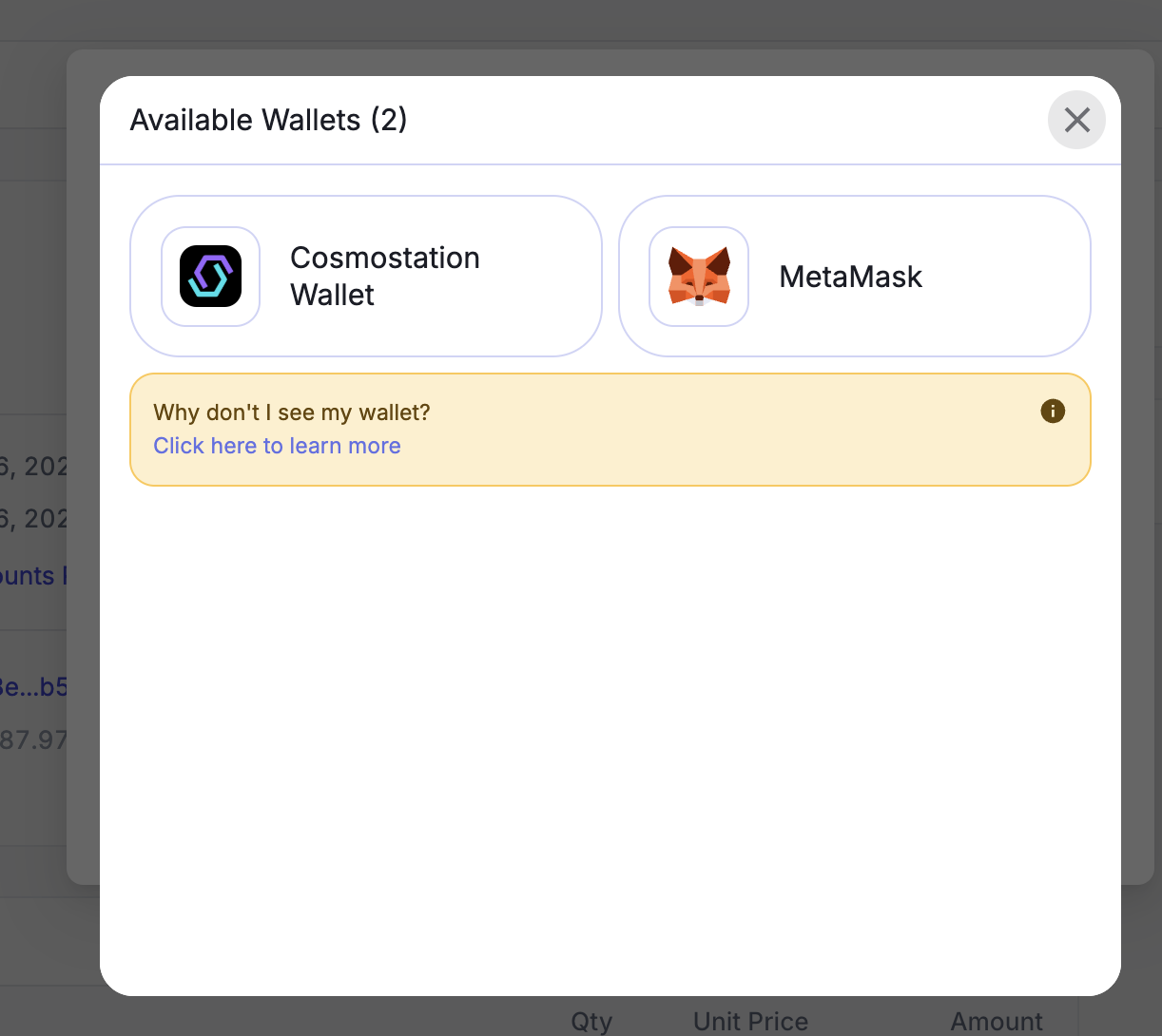1162x1036 pixels.
Task: Click the Cosmostation logo icon
Action: (210, 277)
